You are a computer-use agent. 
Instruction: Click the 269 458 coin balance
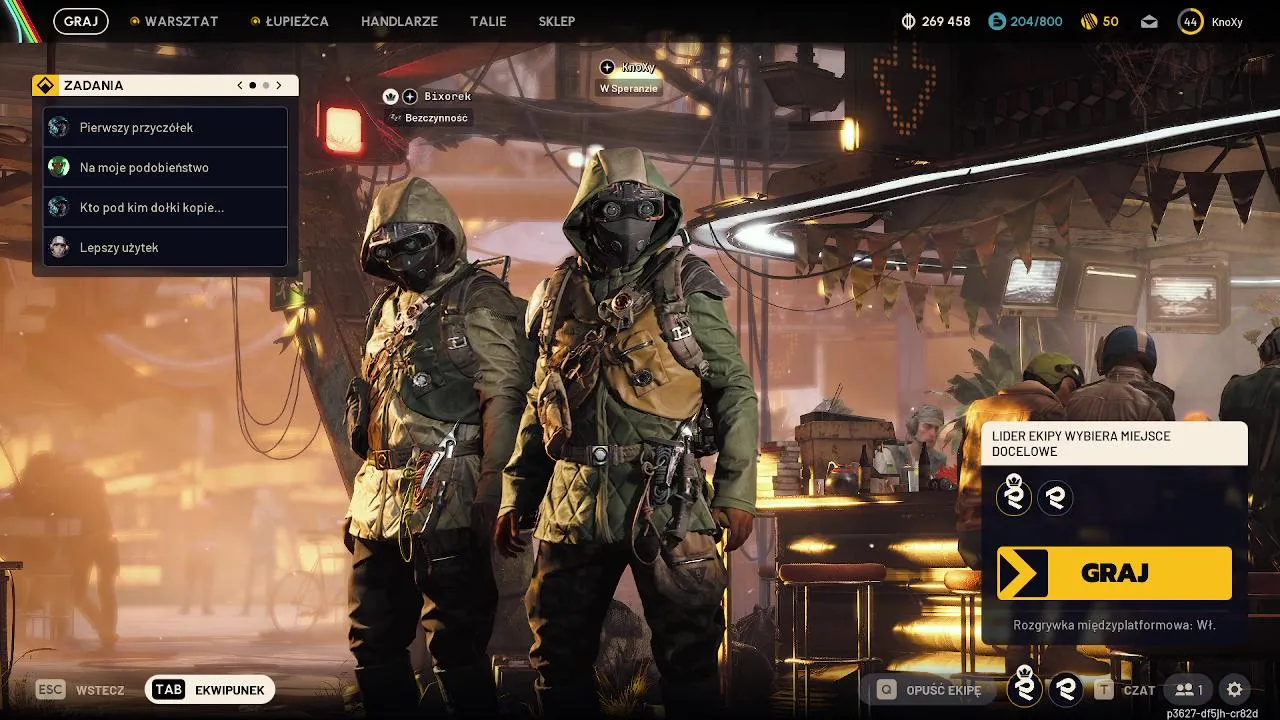(x=946, y=21)
